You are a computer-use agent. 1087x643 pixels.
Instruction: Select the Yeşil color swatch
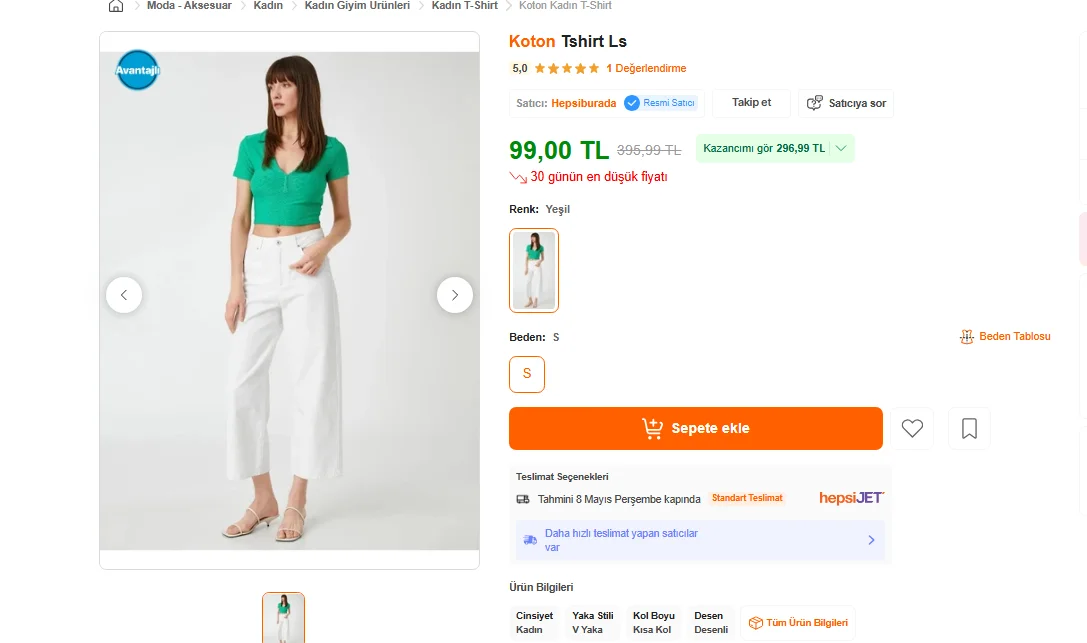pos(534,270)
